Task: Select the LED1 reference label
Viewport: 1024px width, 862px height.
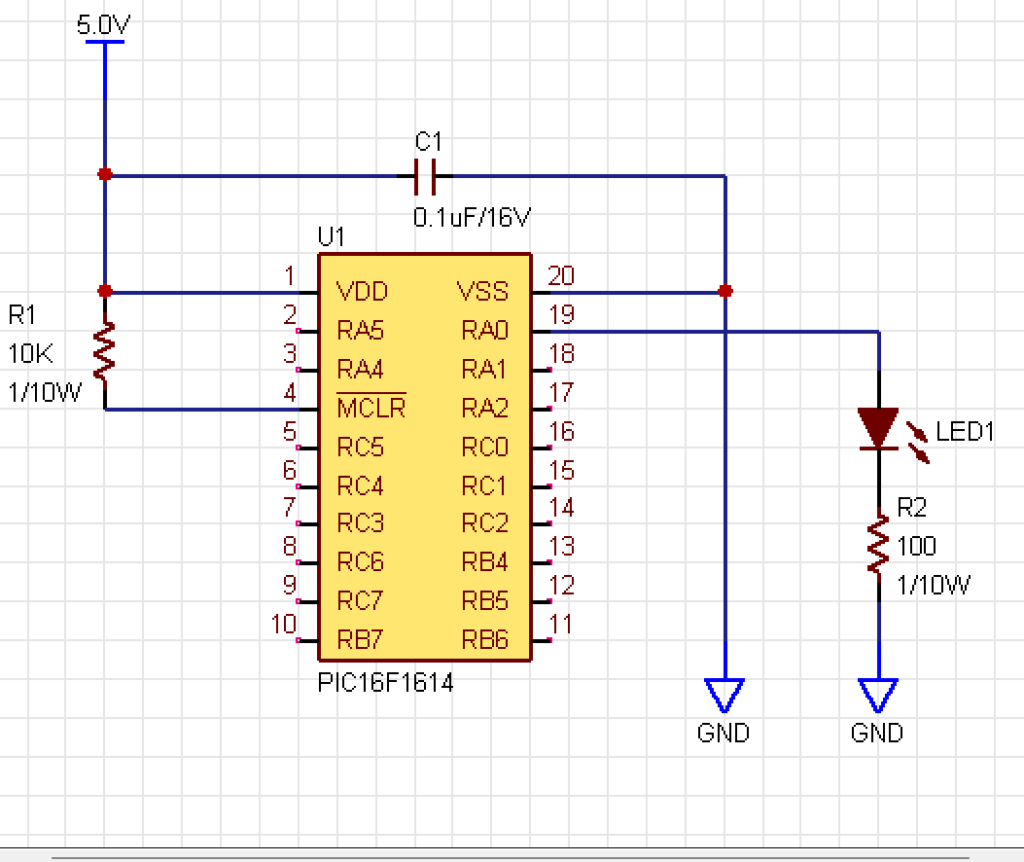Action: pyautogui.click(x=965, y=433)
